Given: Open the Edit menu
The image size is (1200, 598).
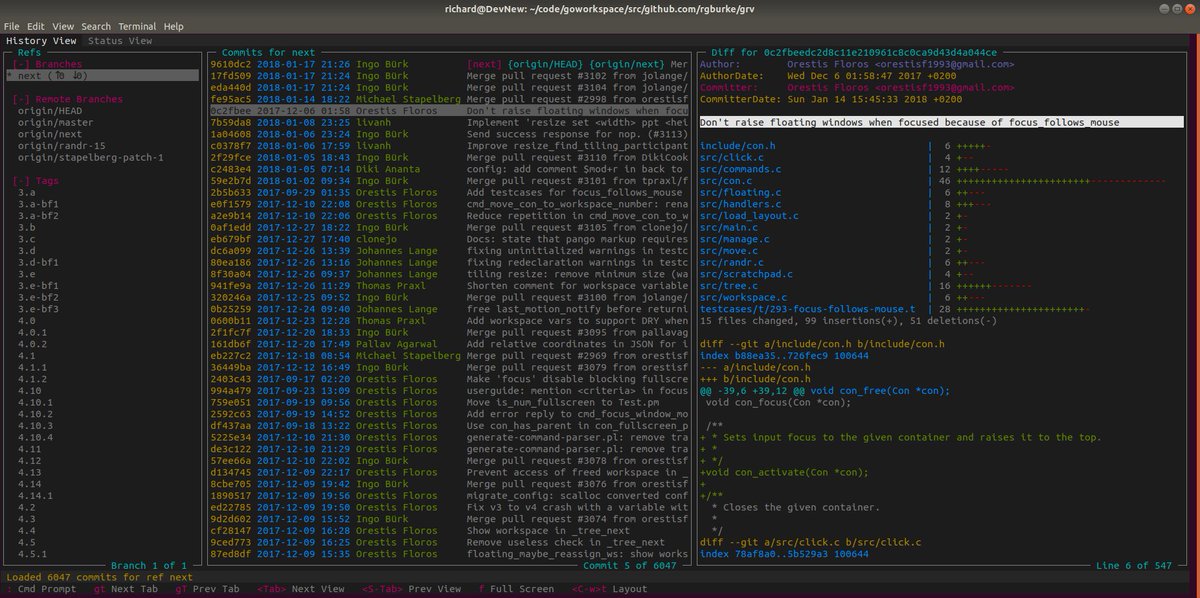Looking at the screenshot, I should (x=36, y=26).
